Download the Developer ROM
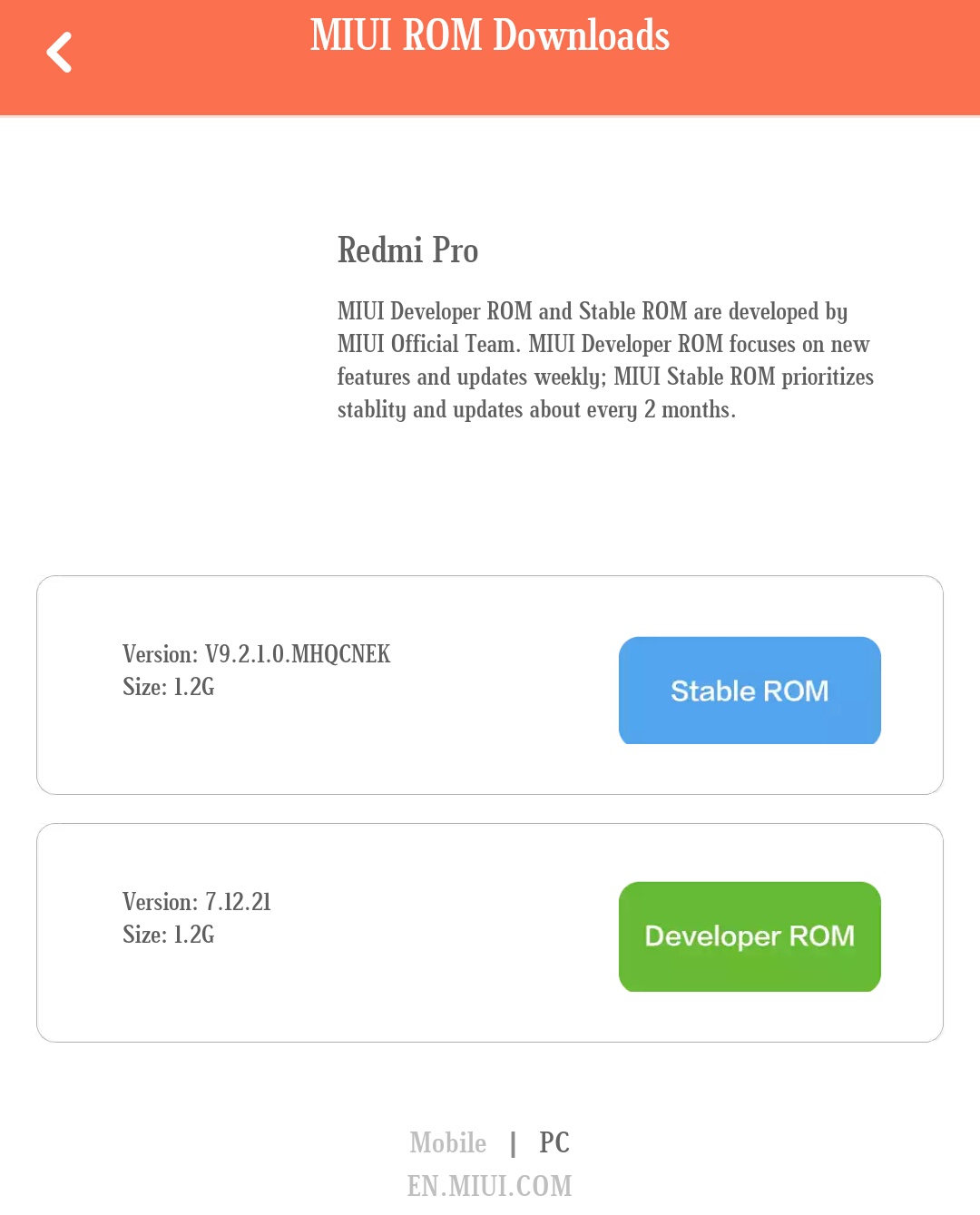The width and height of the screenshot is (980, 1215). click(x=750, y=936)
